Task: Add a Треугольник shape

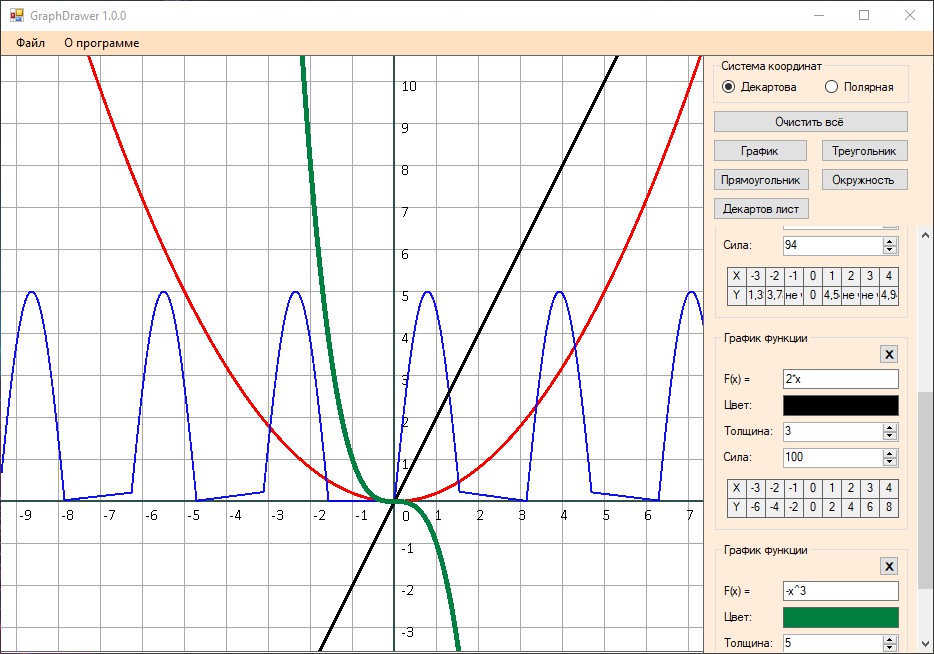Action: 864,151
